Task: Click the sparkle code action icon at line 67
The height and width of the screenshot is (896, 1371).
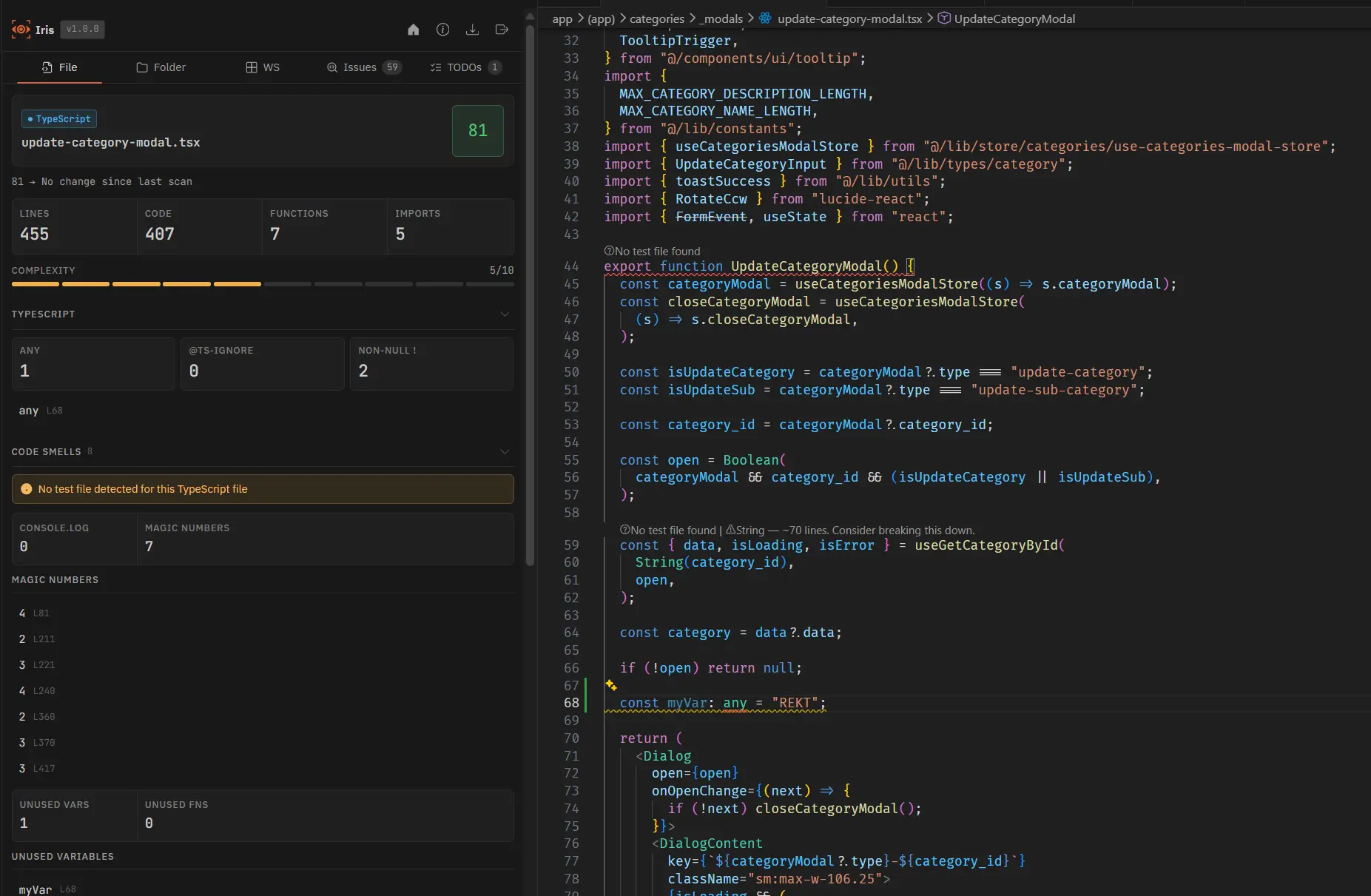Action: click(x=611, y=685)
